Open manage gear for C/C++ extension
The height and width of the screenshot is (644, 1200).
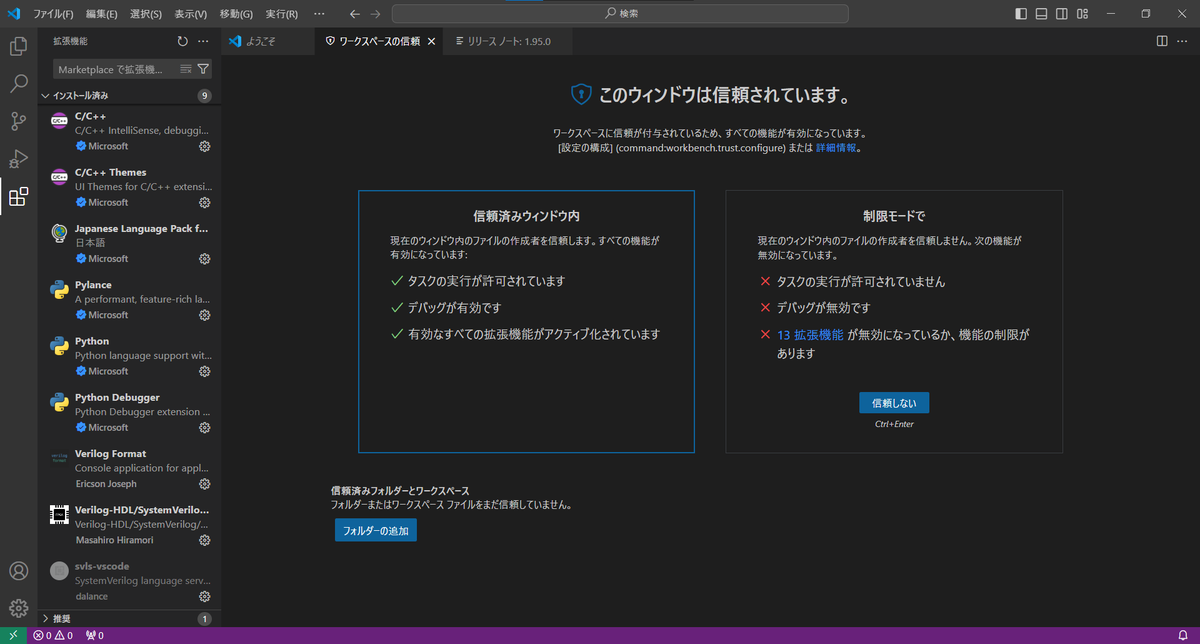(204, 146)
